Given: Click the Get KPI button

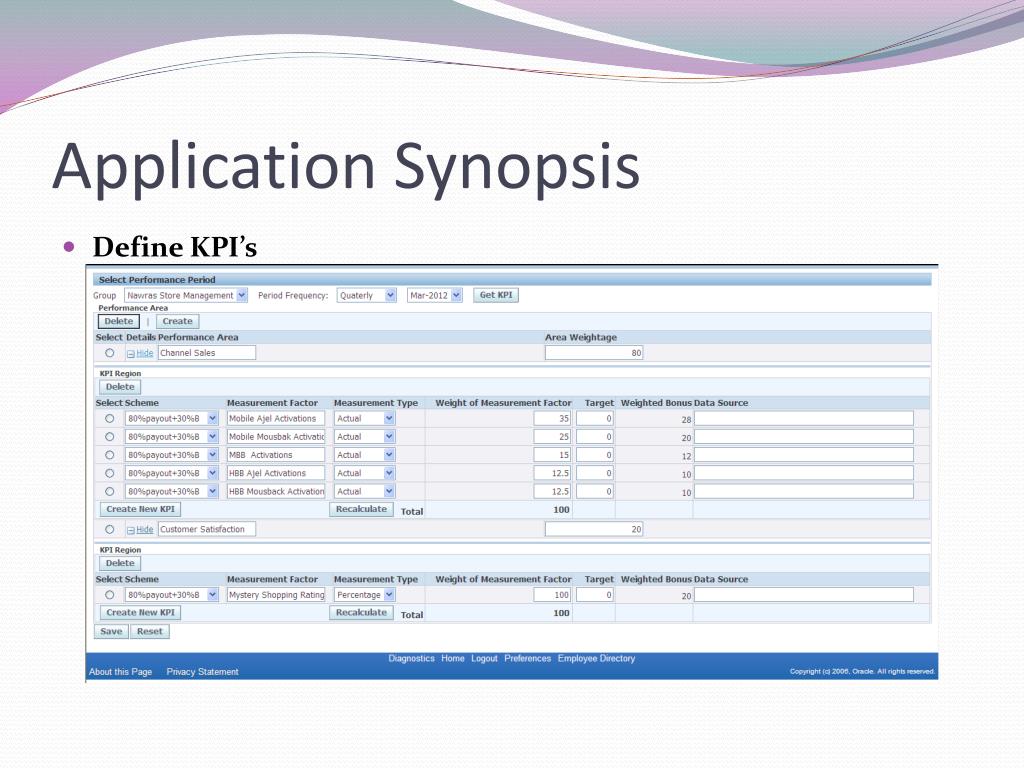Looking at the screenshot, I should [496, 295].
